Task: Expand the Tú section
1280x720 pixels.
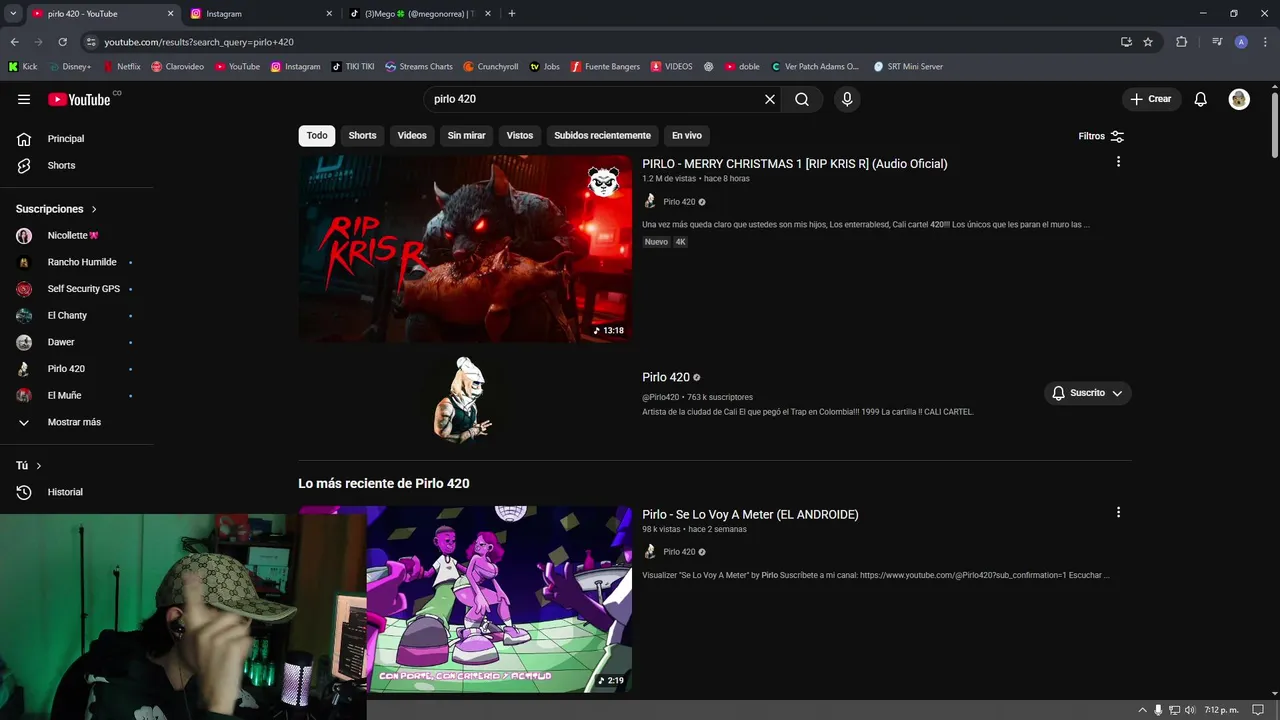Action: (x=29, y=466)
